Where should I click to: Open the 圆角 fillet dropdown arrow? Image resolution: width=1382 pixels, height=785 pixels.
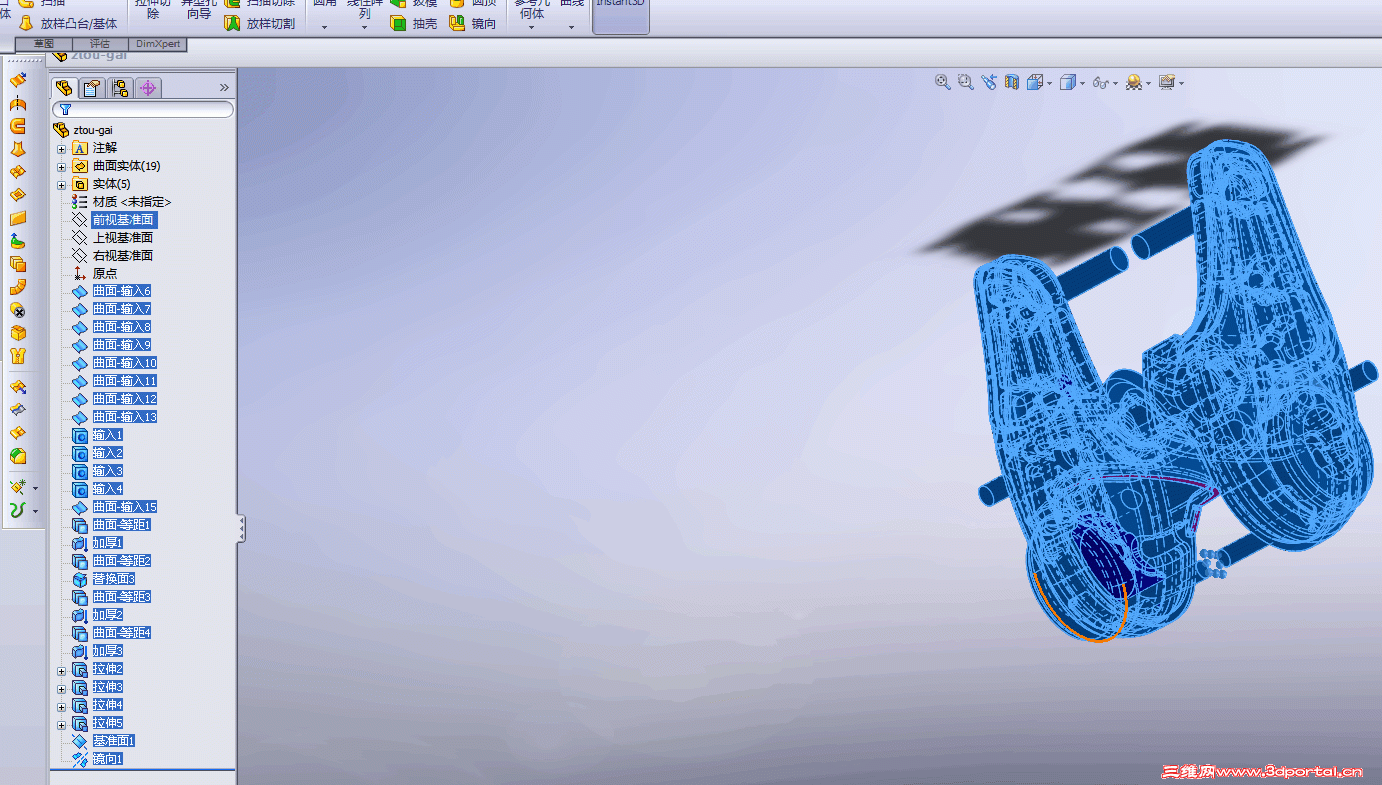(x=324, y=27)
